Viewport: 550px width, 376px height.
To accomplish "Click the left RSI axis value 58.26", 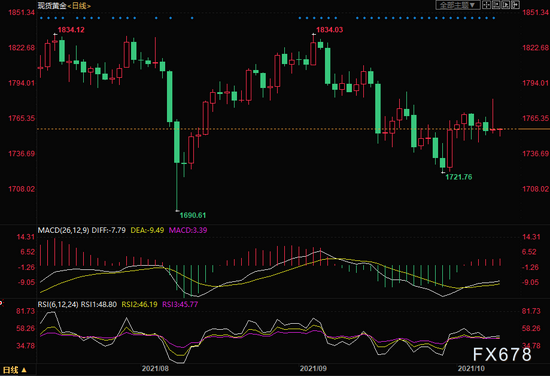I will (x=26, y=329).
